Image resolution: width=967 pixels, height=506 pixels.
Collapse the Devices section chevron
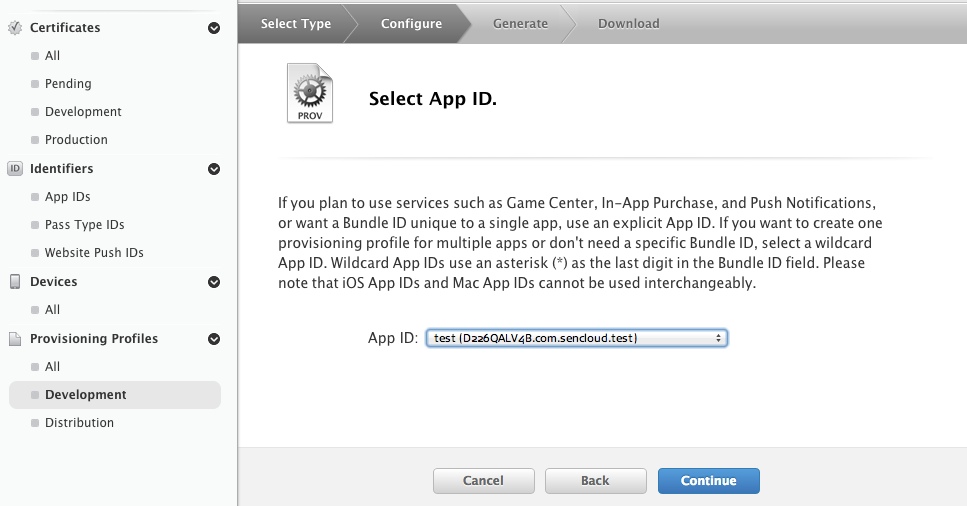(x=214, y=282)
